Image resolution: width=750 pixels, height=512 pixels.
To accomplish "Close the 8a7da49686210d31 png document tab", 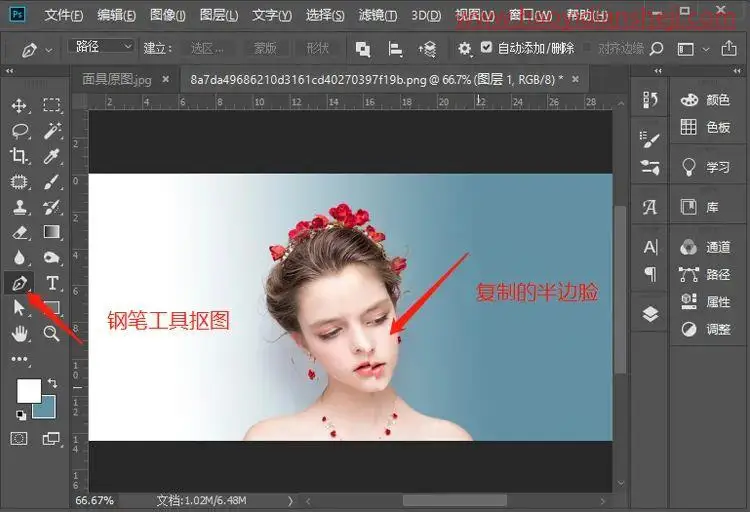I will coord(575,78).
